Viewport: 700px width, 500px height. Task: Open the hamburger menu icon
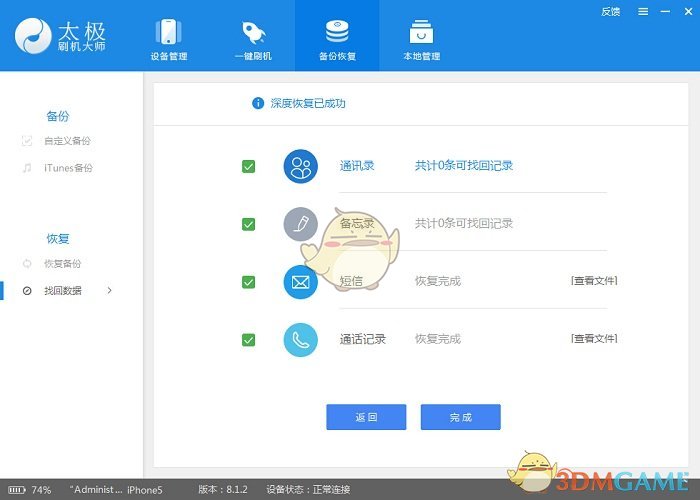coord(643,12)
